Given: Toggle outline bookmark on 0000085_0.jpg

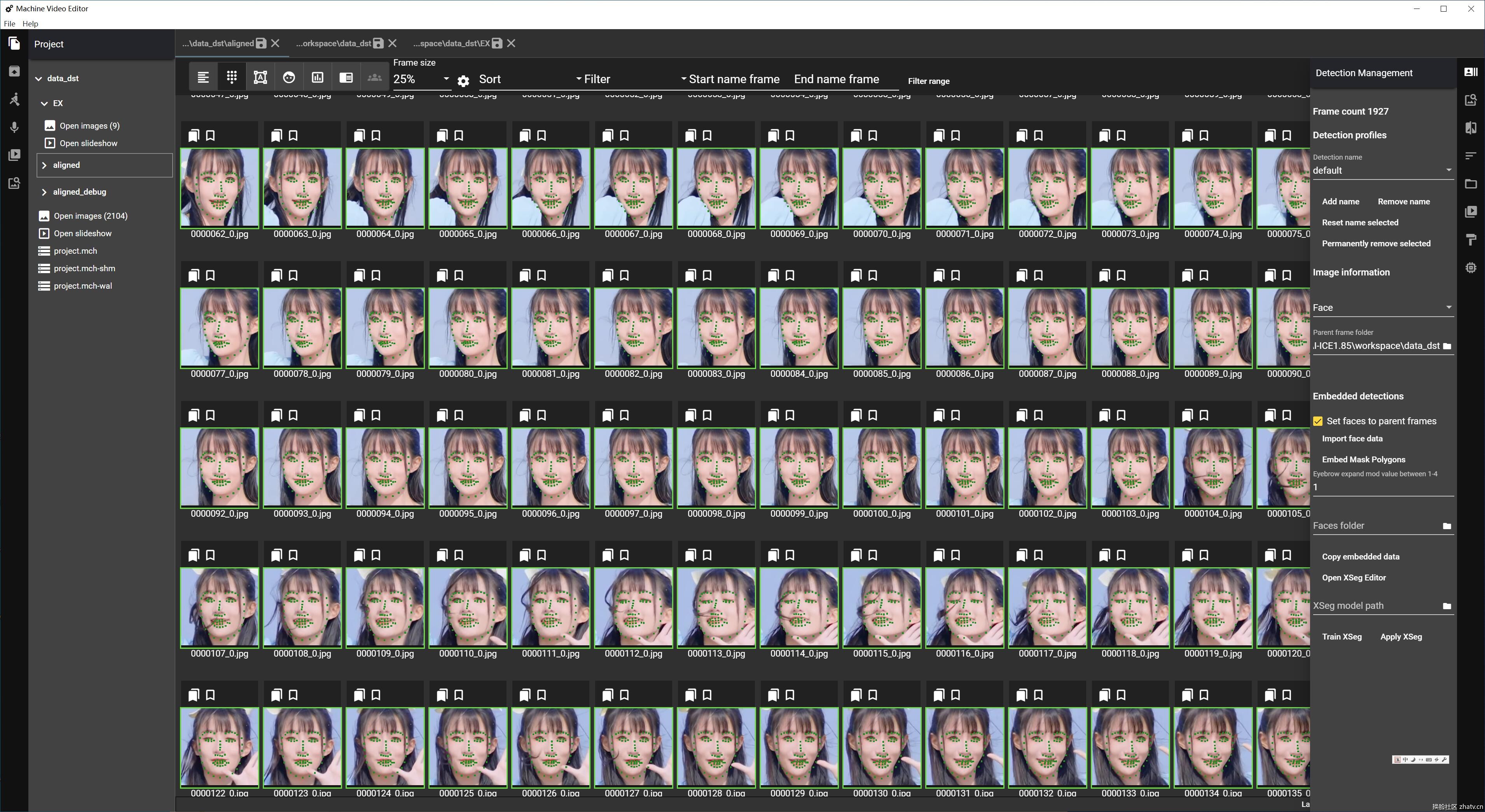Looking at the screenshot, I should tap(873, 275).
